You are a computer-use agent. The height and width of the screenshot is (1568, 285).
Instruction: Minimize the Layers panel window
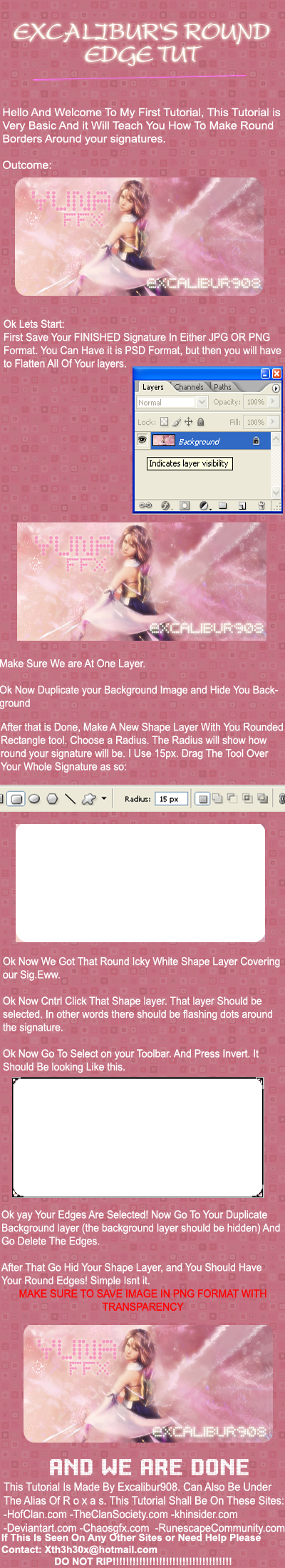pos(265,373)
